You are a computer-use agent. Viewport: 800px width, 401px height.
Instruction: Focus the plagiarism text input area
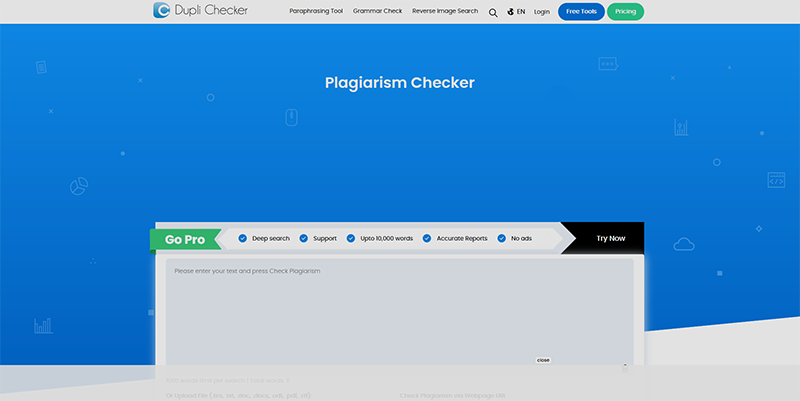(x=399, y=310)
